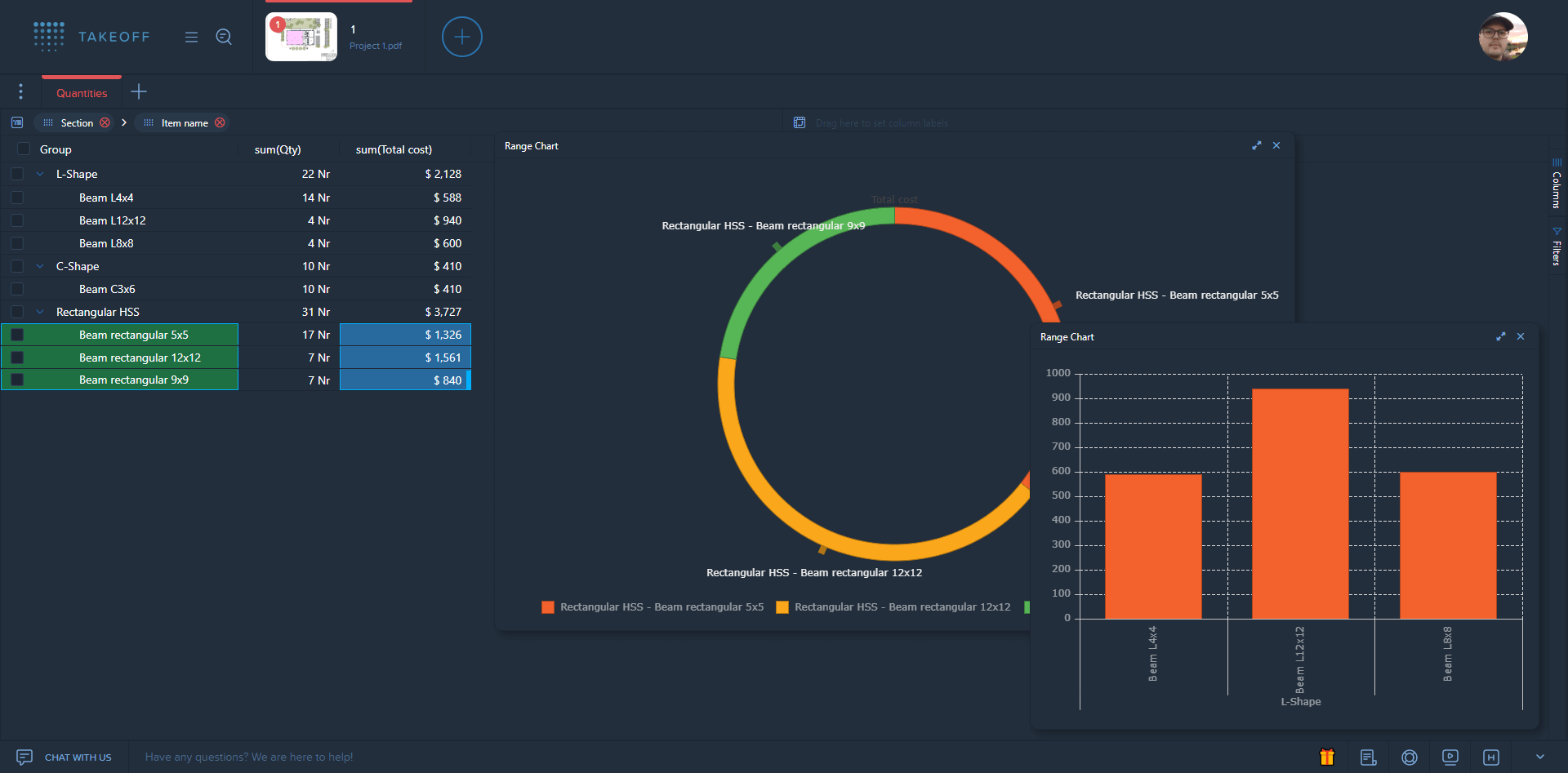This screenshot has height=773, width=1568.
Task: Open video tutorials from the bottom toolbar
Action: coord(1450,757)
